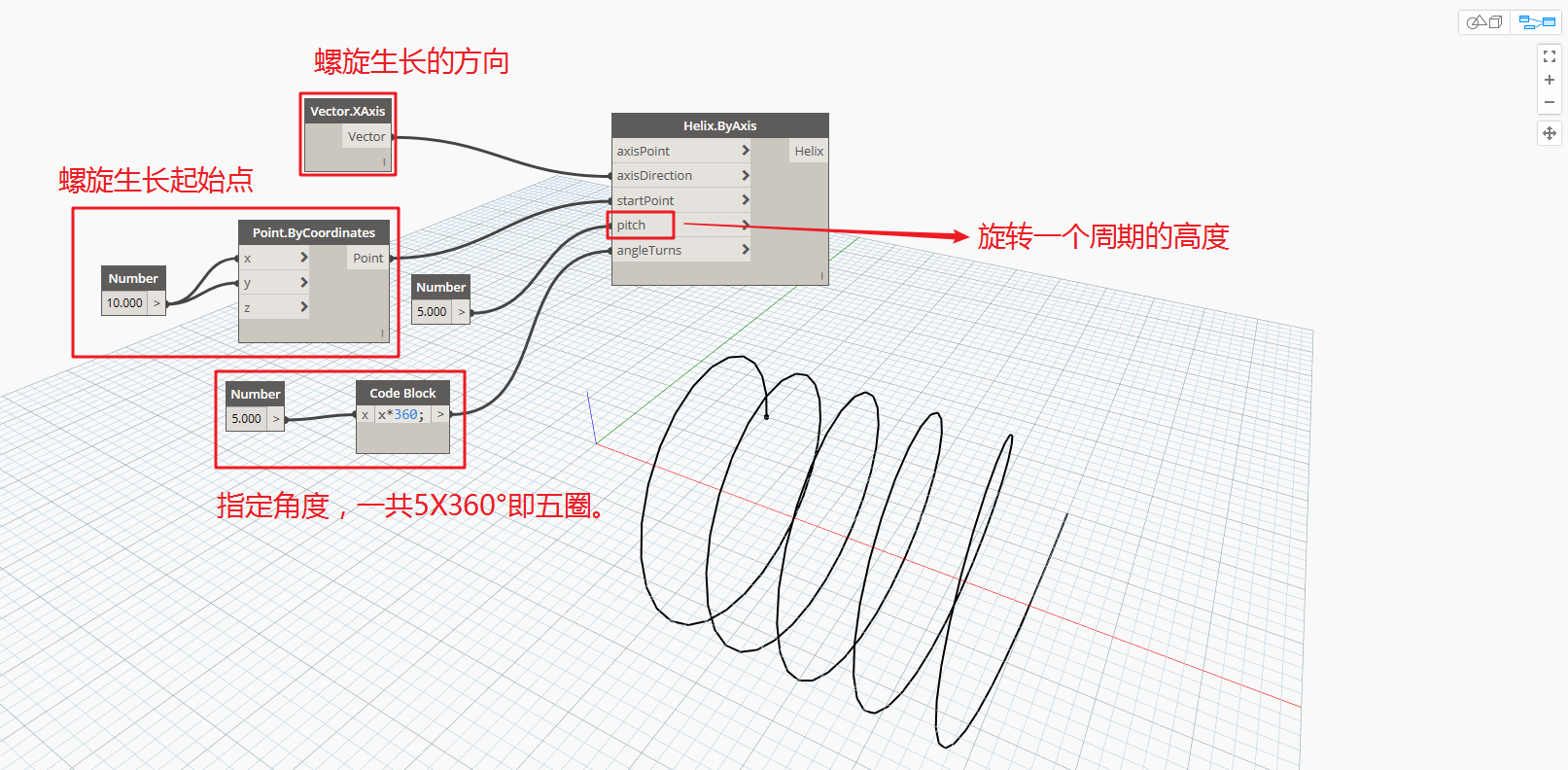Image resolution: width=1568 pixels, height=770 pixels.
Task: Zoom out with the minus icon
Action: [1550, 102]
